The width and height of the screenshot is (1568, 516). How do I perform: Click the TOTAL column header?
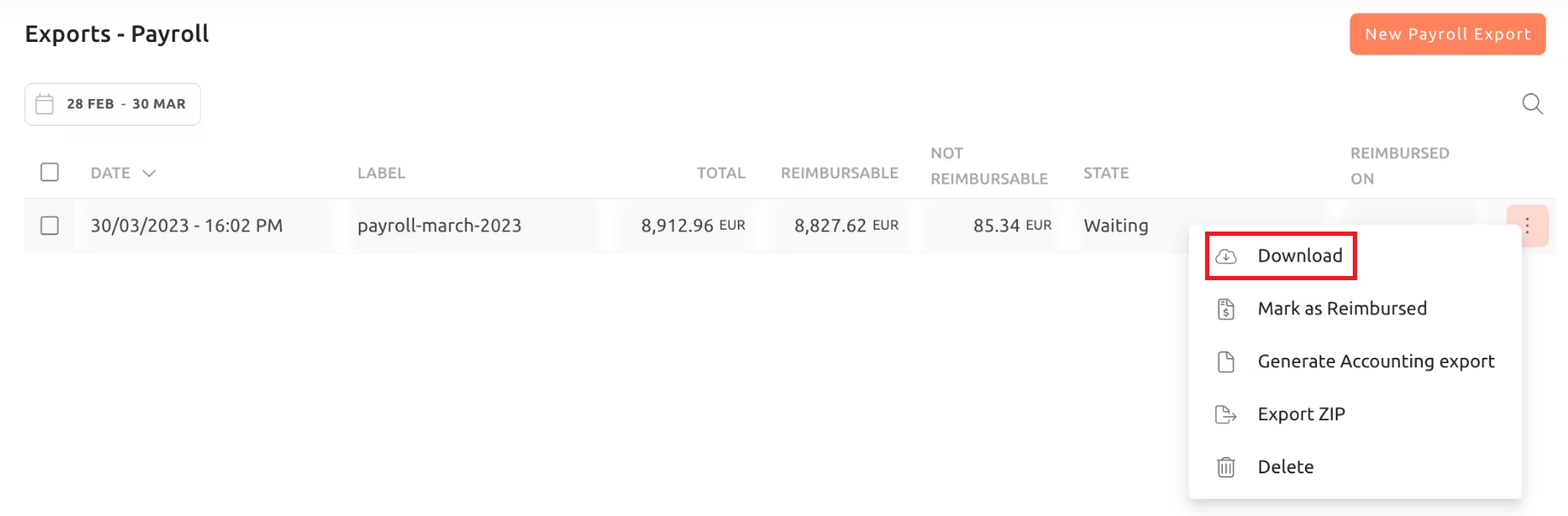(721, 173)
